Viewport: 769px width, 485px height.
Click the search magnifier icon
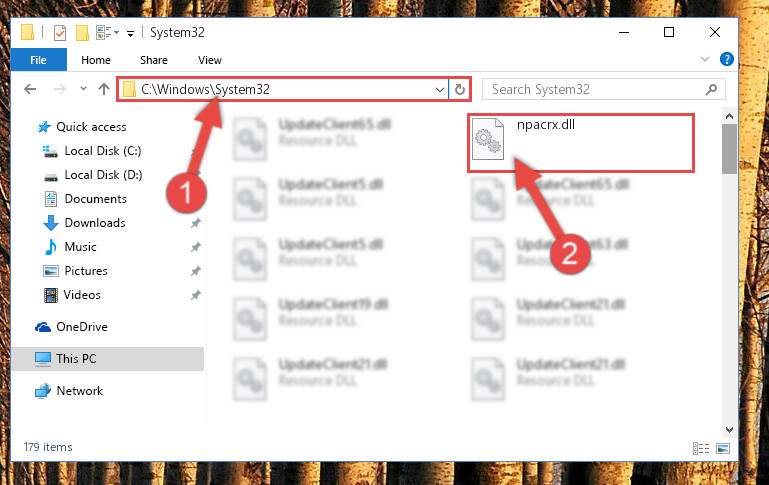(x=711, y=89)
